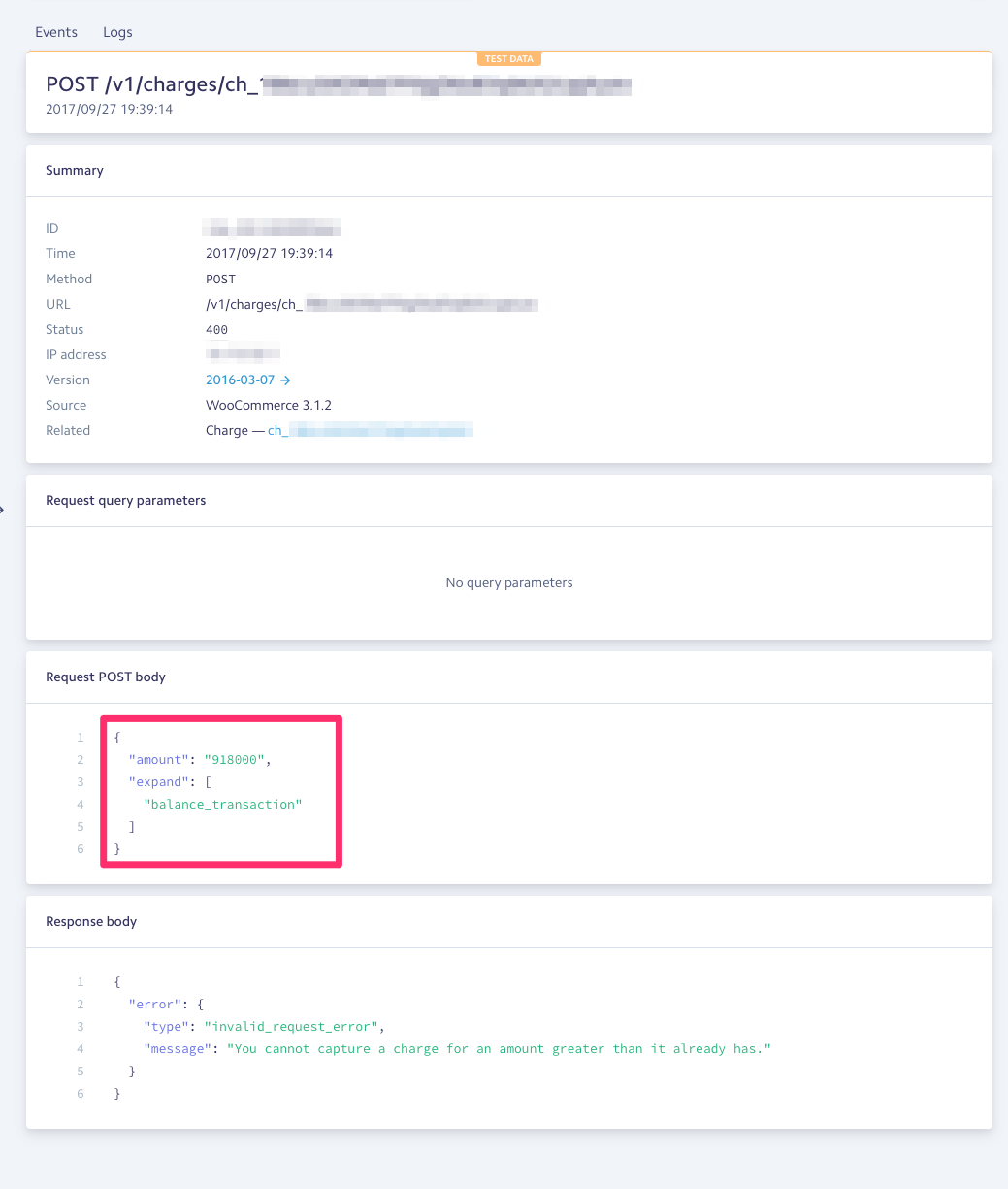Click the orange TEST DATA badge
The height and width of the screenshot is (1189, 1008).
click(508, 58)
